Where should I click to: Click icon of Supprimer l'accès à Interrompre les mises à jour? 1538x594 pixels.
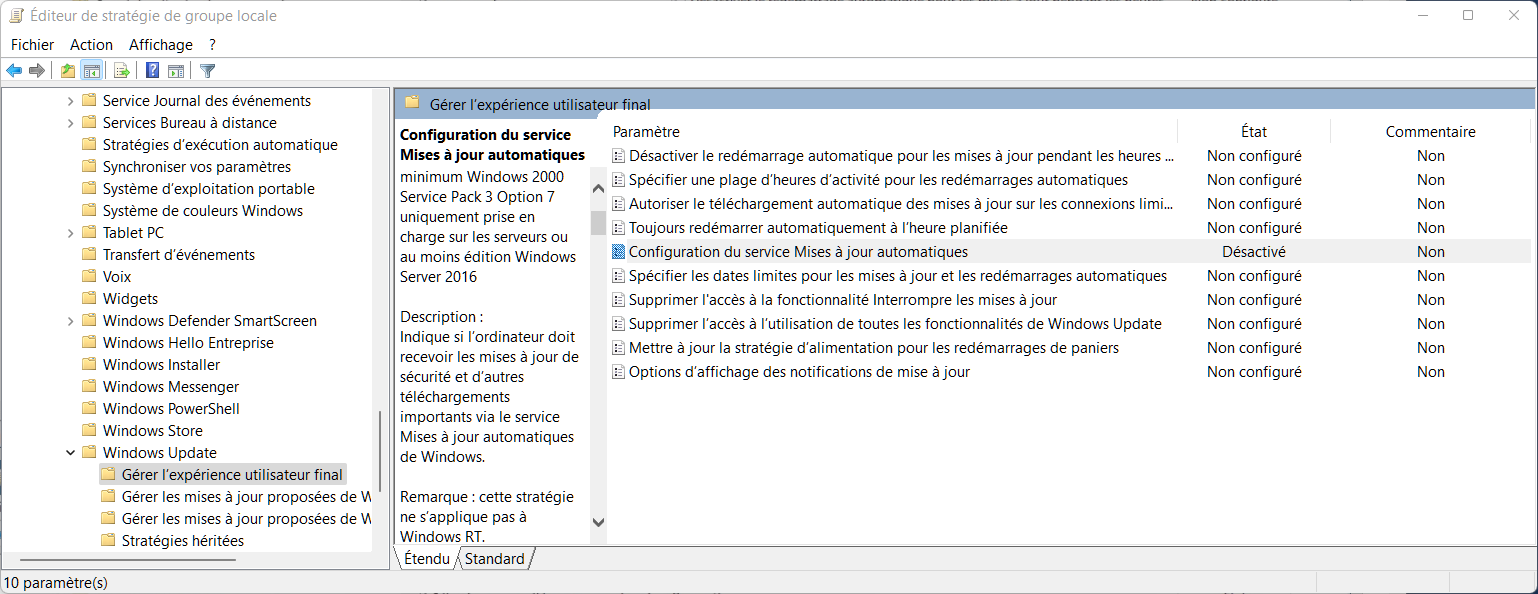619,300
